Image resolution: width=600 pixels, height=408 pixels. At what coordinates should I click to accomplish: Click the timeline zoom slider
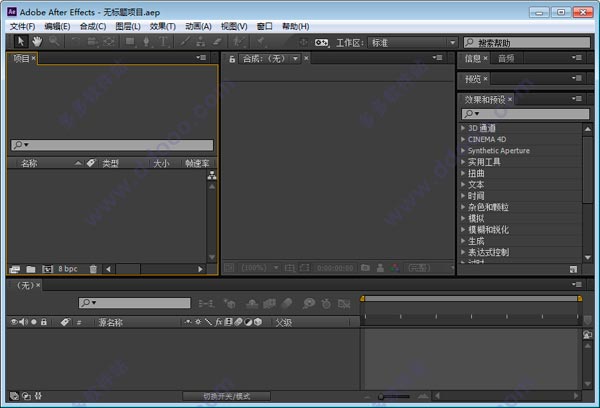393,397
